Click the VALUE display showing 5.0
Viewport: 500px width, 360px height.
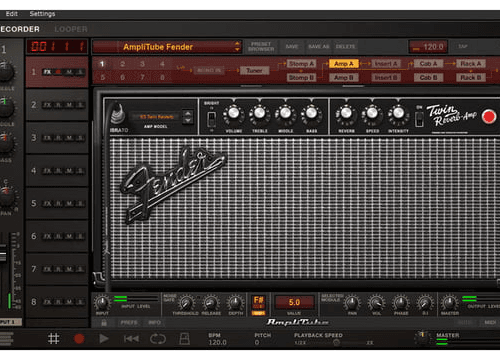coord(294,302)
